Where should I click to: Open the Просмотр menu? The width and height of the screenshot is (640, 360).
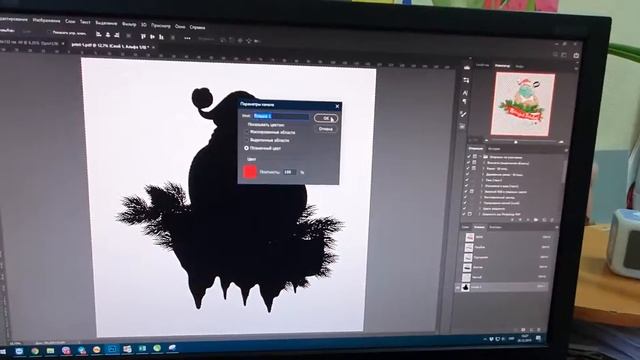tap(160, 26)
